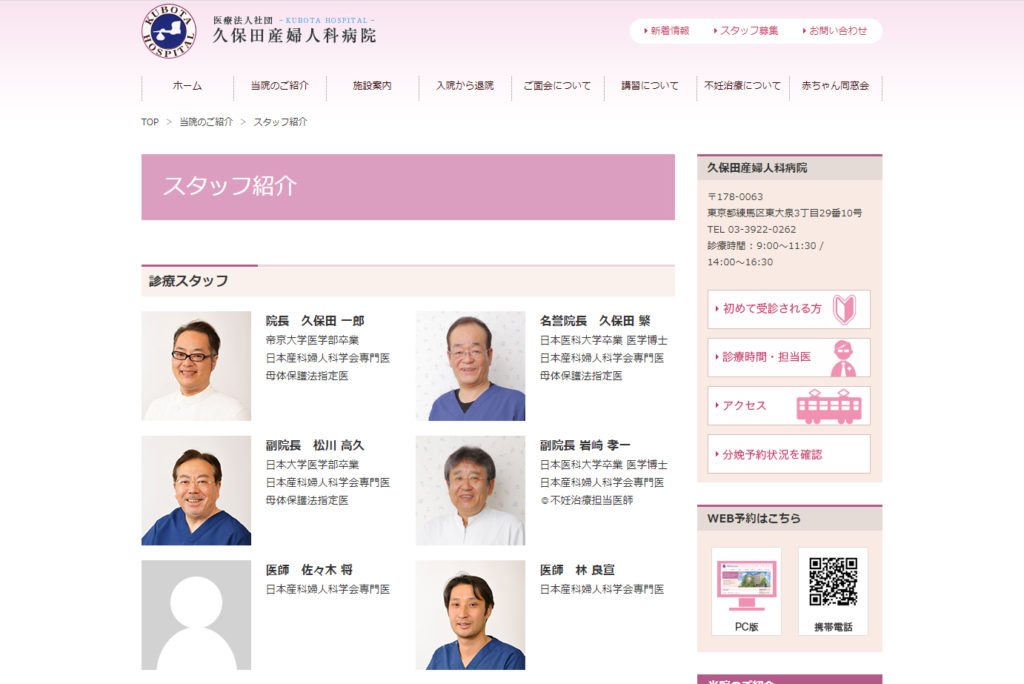Open the 施設案内 navigation item
Viewport: 1024px width, 684px height.
click(x=372, y=86)
